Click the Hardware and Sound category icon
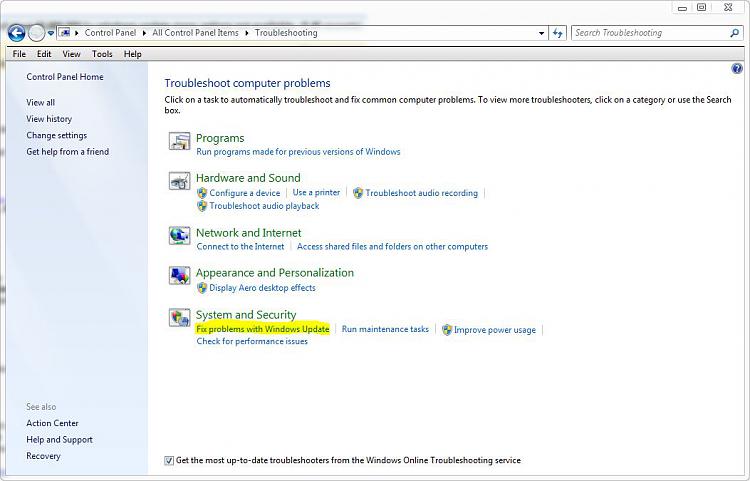Image resolution: width=750 pixels, height=481 pixels. (179, 181)
